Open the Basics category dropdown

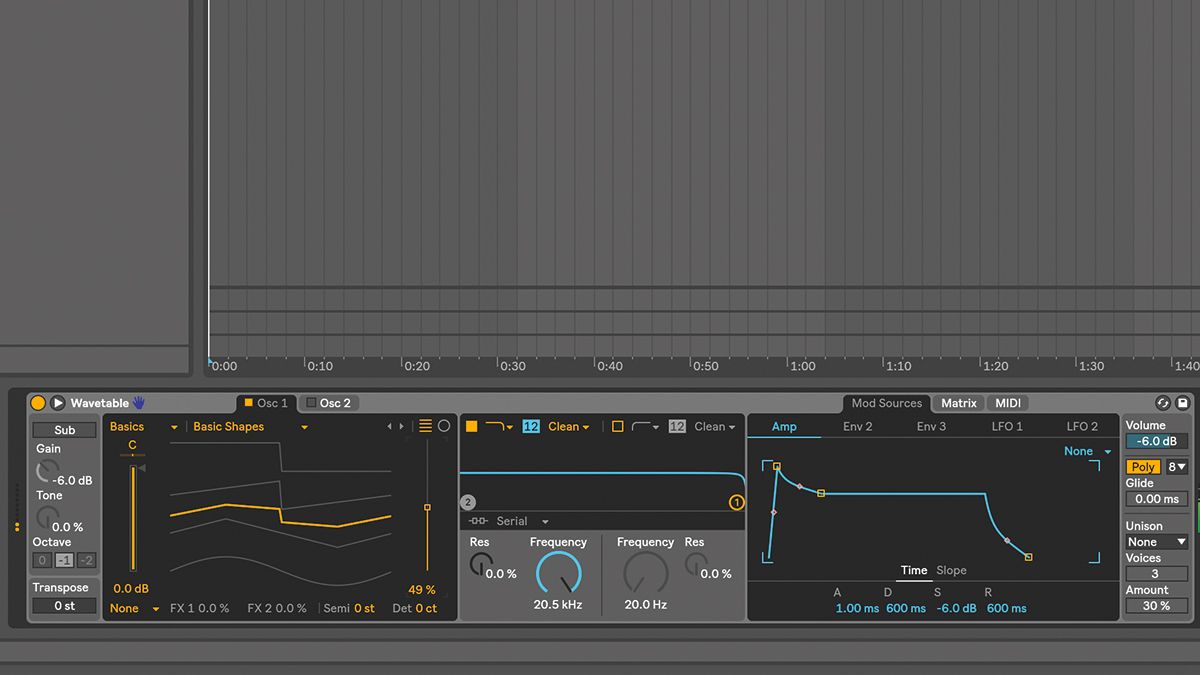click(x=143, y=426)
